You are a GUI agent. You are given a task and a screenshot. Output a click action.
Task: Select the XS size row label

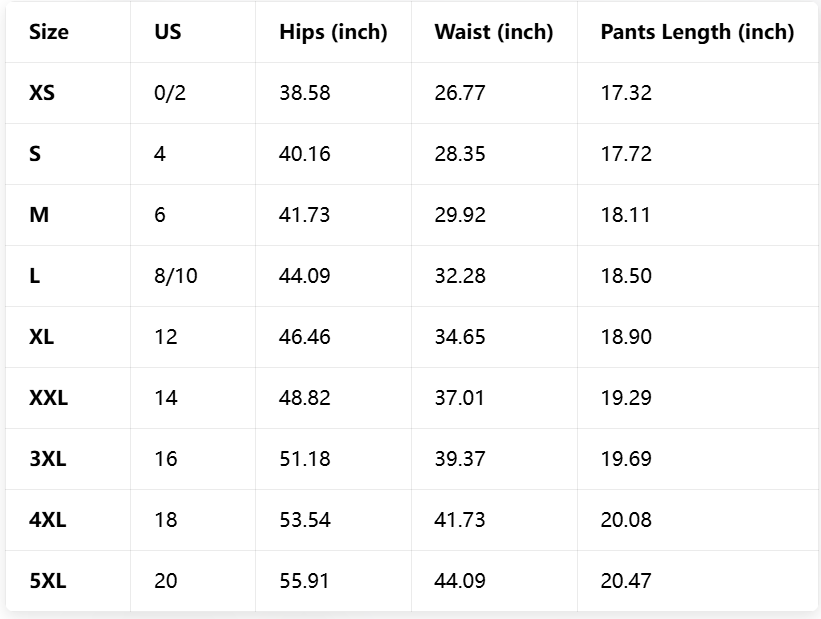[42, 93]
